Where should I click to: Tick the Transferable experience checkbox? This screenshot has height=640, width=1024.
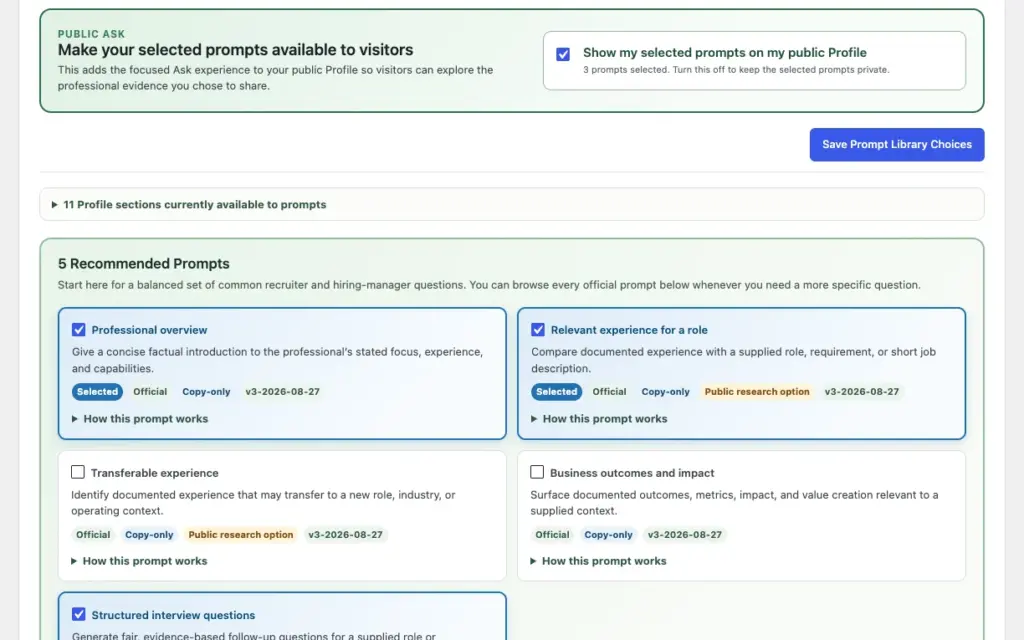click(x=78, y=472)
